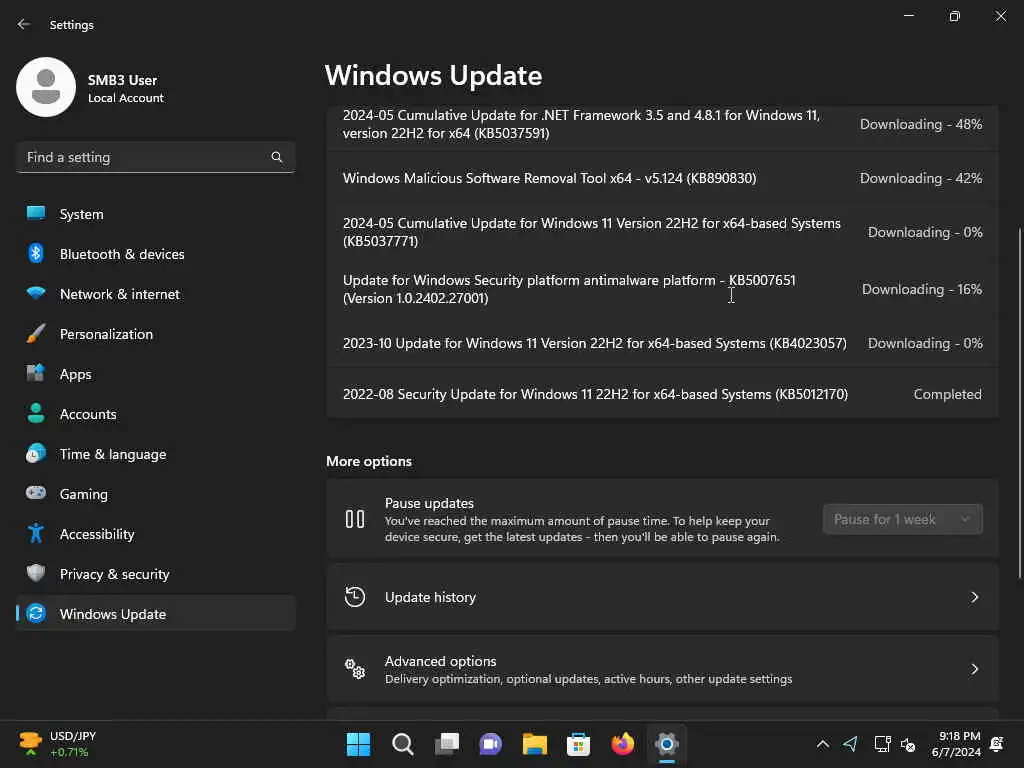The image size is (1024, 768).
Task: Click the Accessibility figure icon
Action: coord(36,534)
